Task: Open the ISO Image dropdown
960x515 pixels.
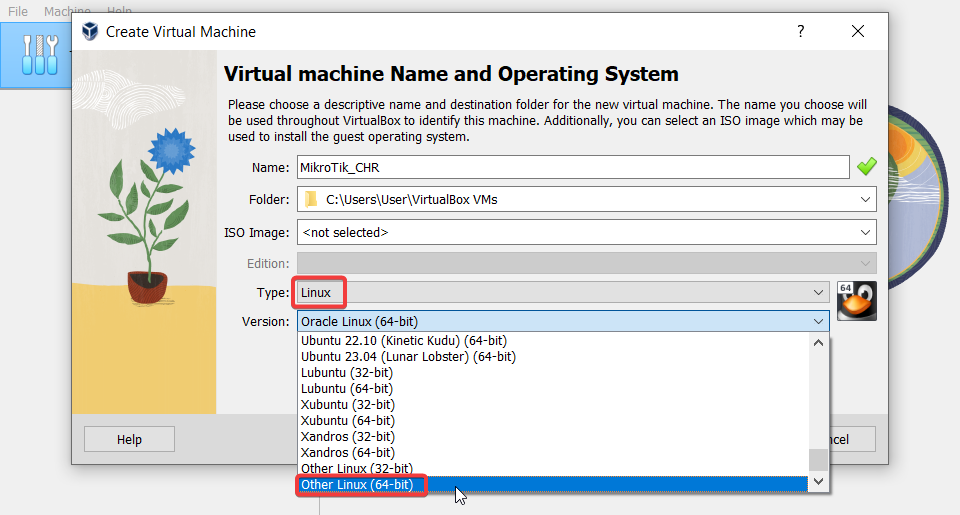Action: 587,232
